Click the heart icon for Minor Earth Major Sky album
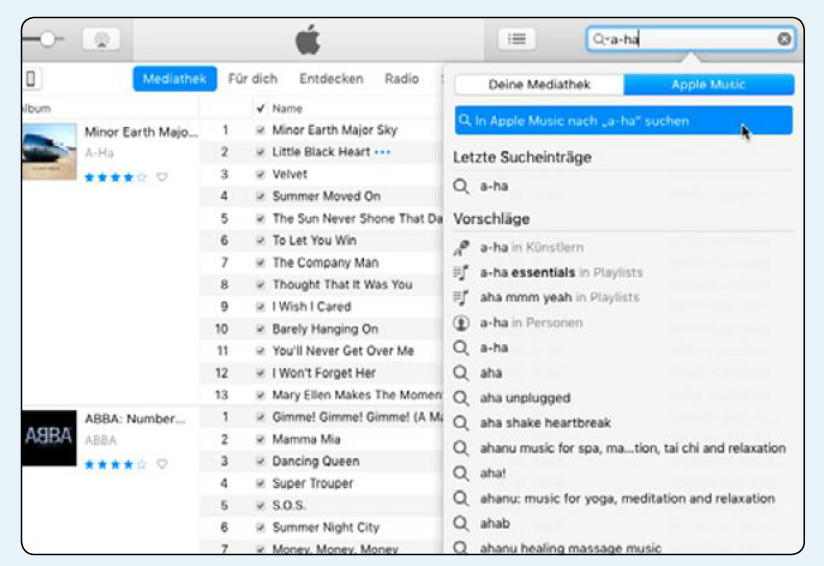This screenshot has height=566, width=824. [162, 177]
